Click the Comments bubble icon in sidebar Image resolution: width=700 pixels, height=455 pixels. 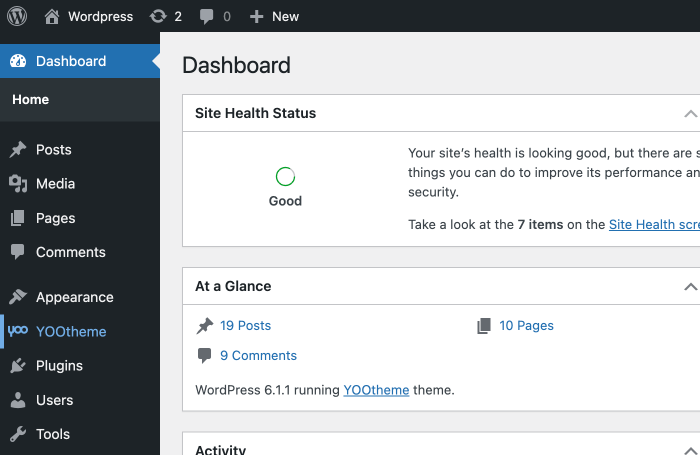pos(18,252)
